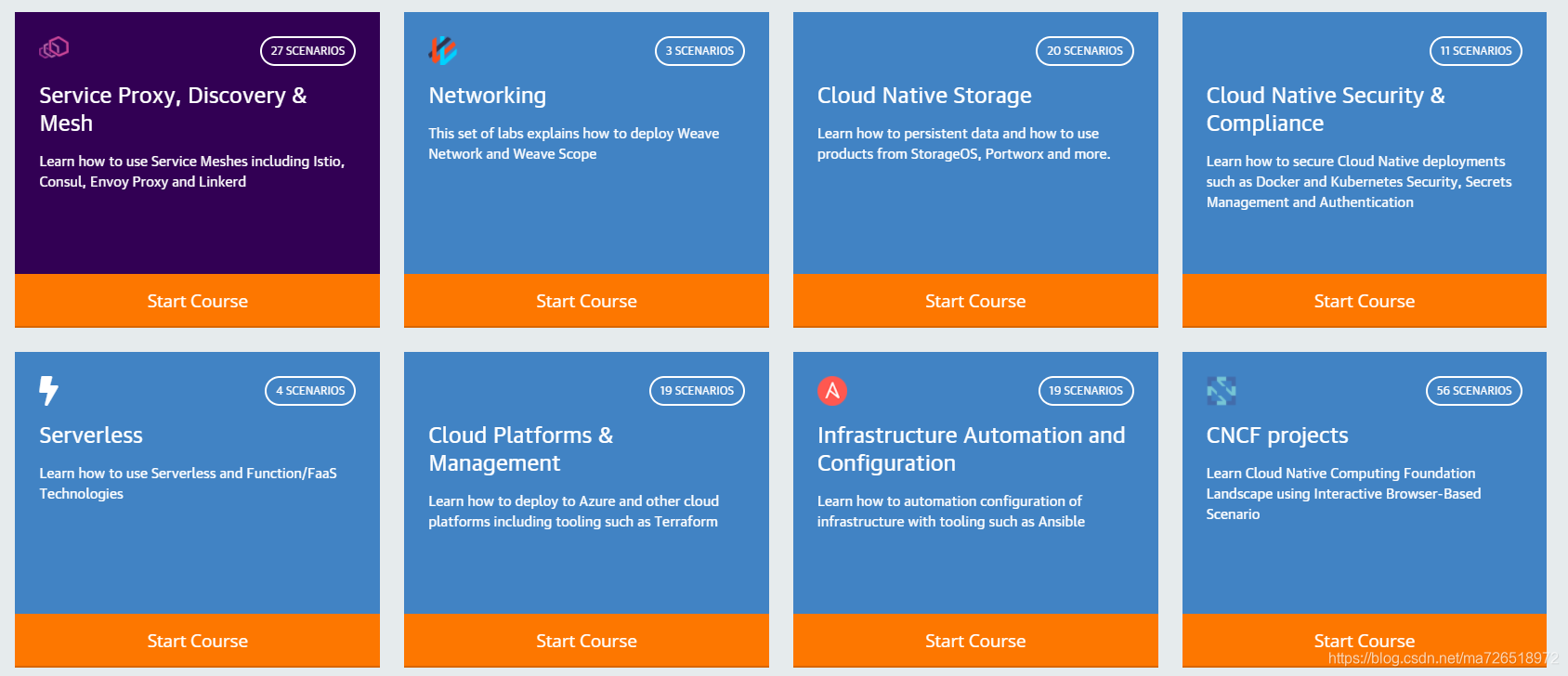The height and width of the screenshot is (676, 1568).
Task: Click the Serverless lightning bolt icon
Action: coord(49,390)
